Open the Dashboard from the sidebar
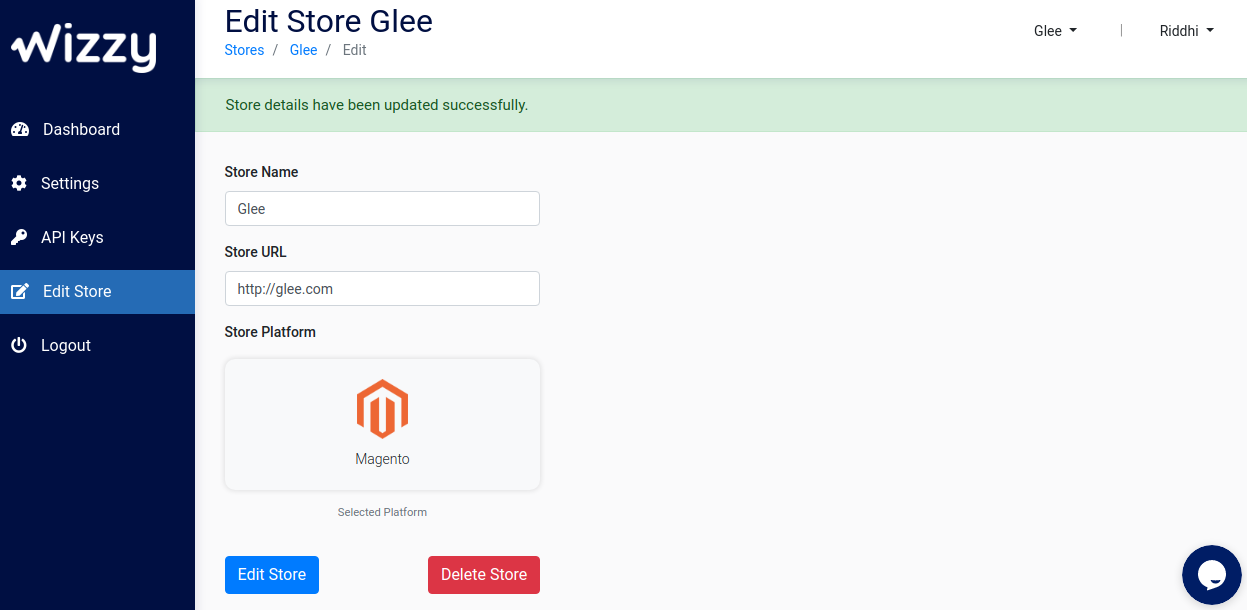Screen dimensions: 1247x610 click(x=80, y=129)
